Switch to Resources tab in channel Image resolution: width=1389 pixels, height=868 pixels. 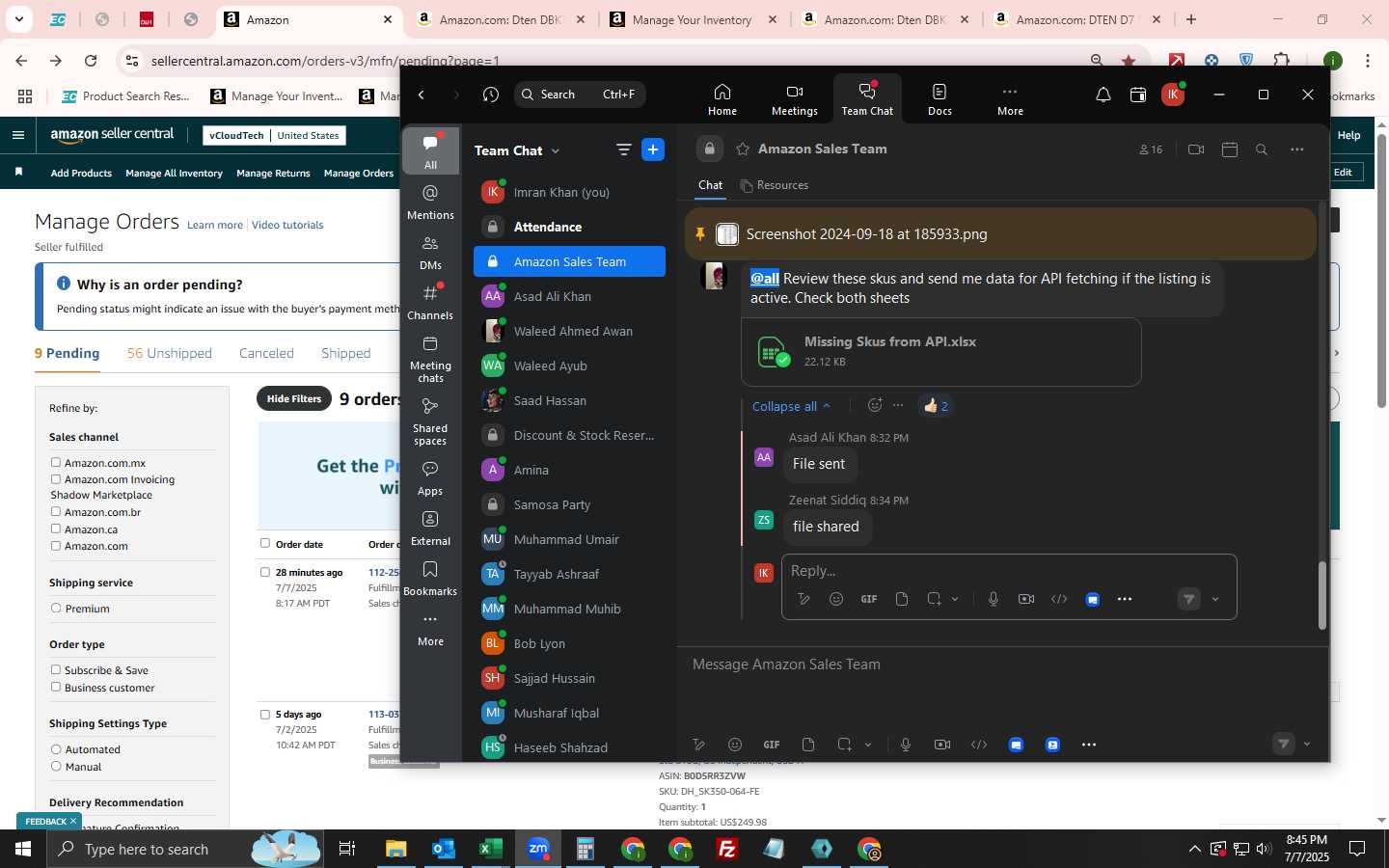coord(775,185)
